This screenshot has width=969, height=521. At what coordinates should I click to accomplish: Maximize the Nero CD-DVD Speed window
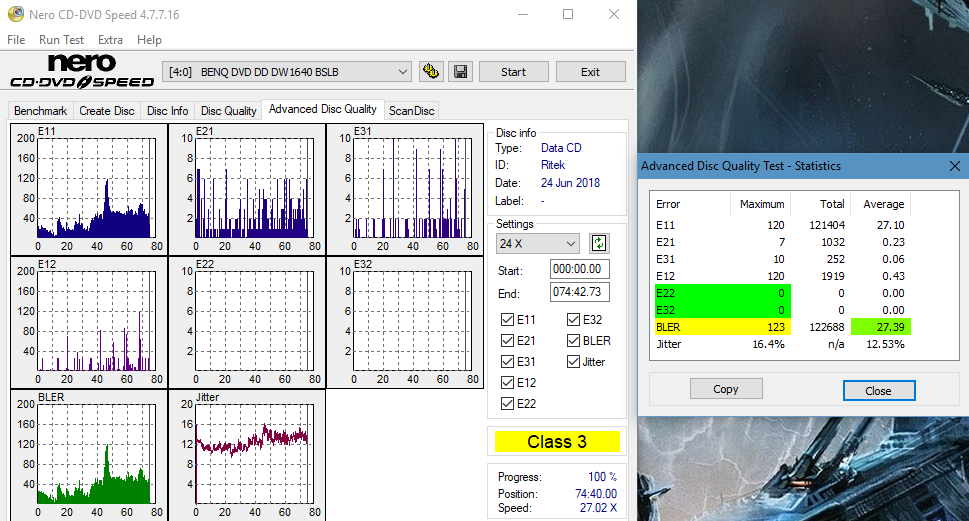(568, 14)
